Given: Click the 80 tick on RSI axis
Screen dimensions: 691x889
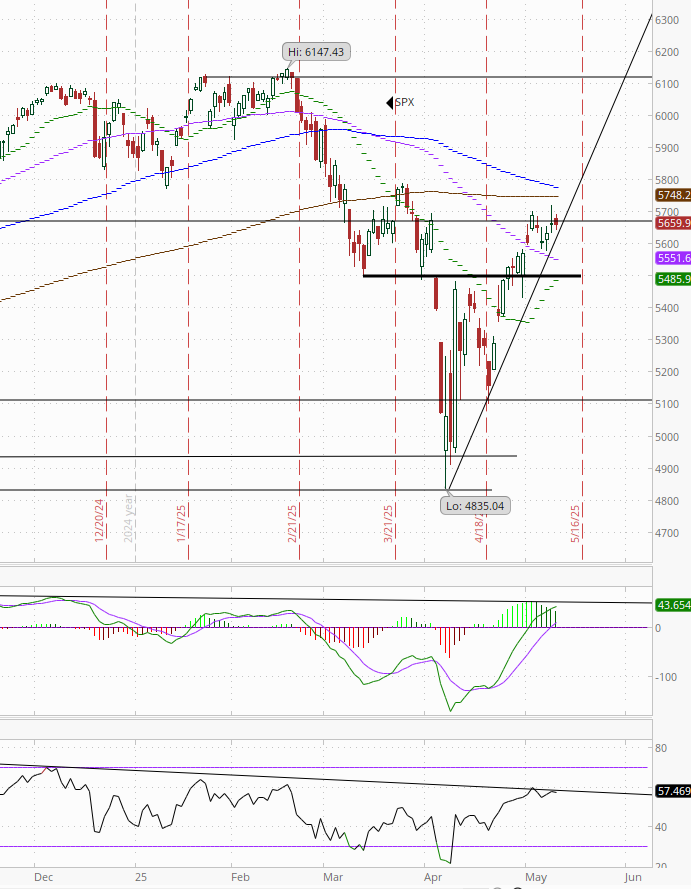Looking at the screenshot, I should 661,748.
